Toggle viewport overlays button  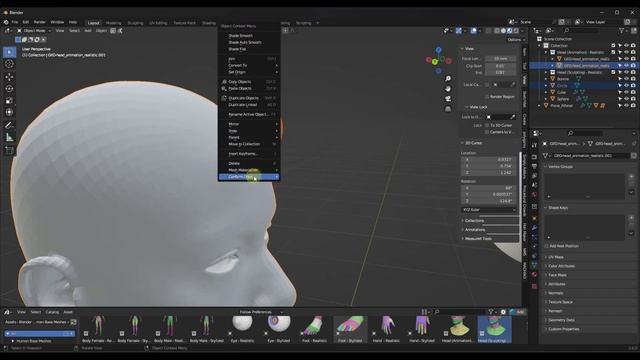(473, 31)
